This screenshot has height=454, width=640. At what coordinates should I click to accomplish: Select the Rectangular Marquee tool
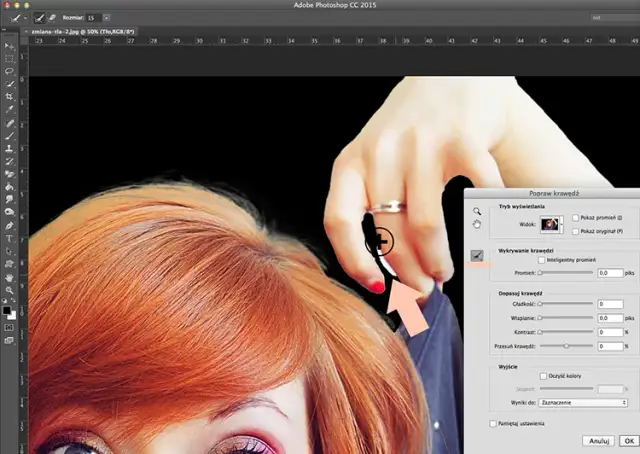pyautogui.click(x=9, y=59)
